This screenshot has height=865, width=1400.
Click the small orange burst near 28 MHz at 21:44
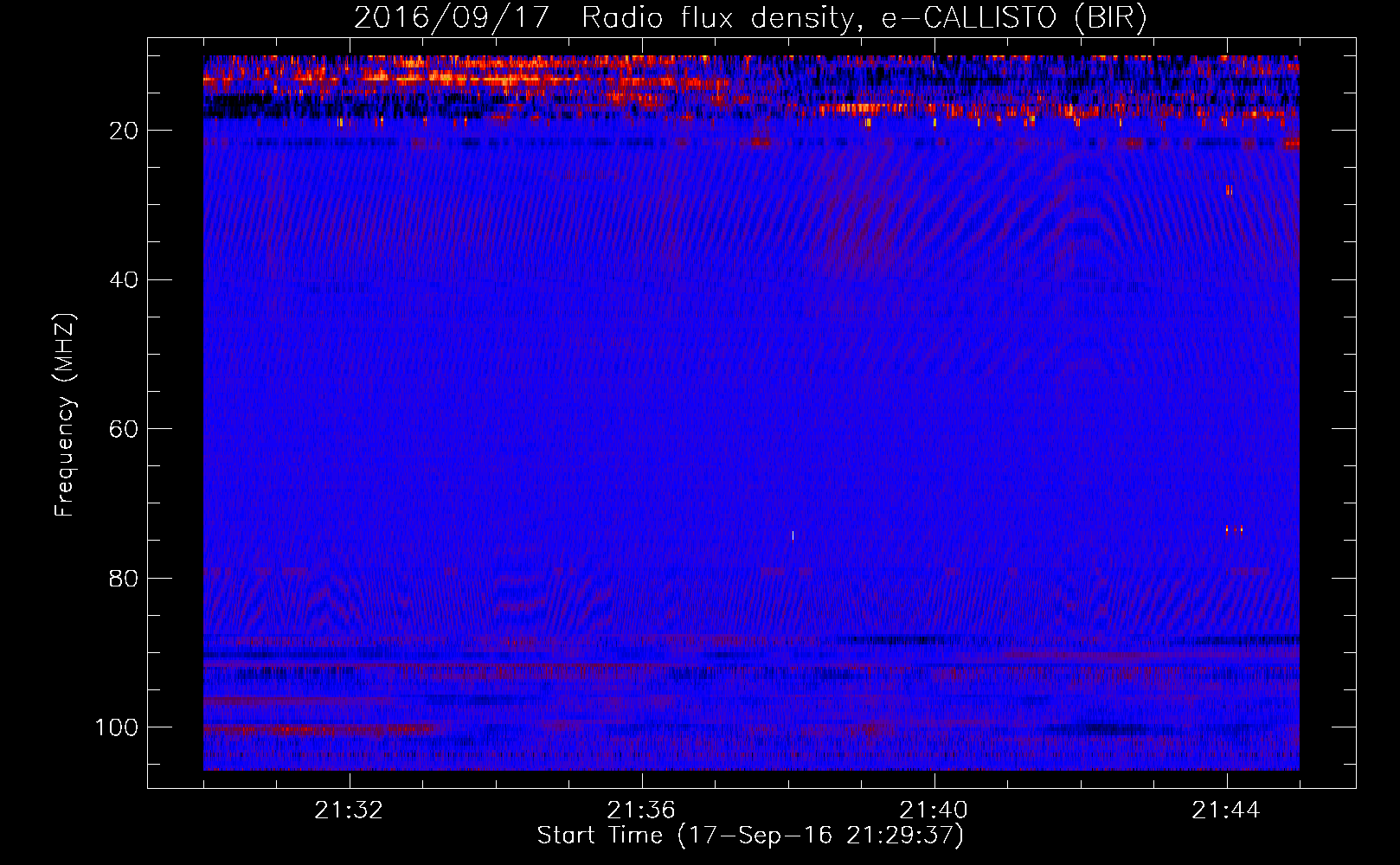pos(1229,190)
